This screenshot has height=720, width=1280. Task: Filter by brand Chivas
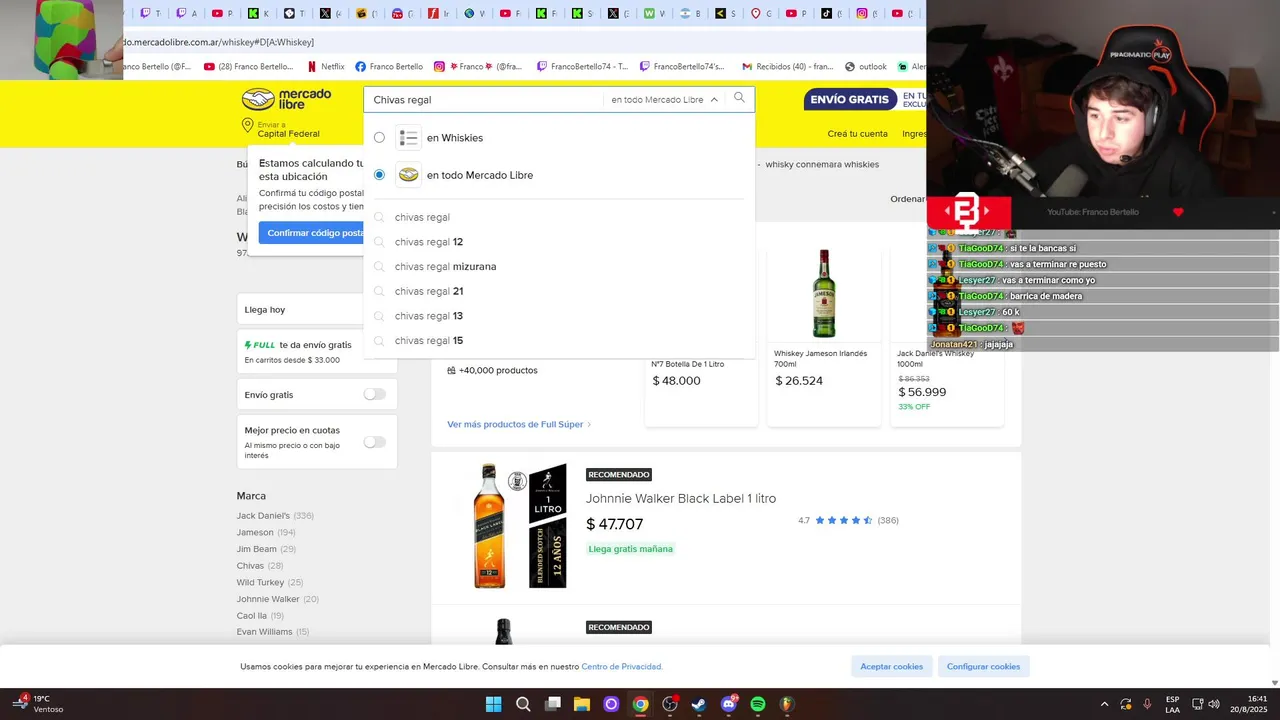250,566
